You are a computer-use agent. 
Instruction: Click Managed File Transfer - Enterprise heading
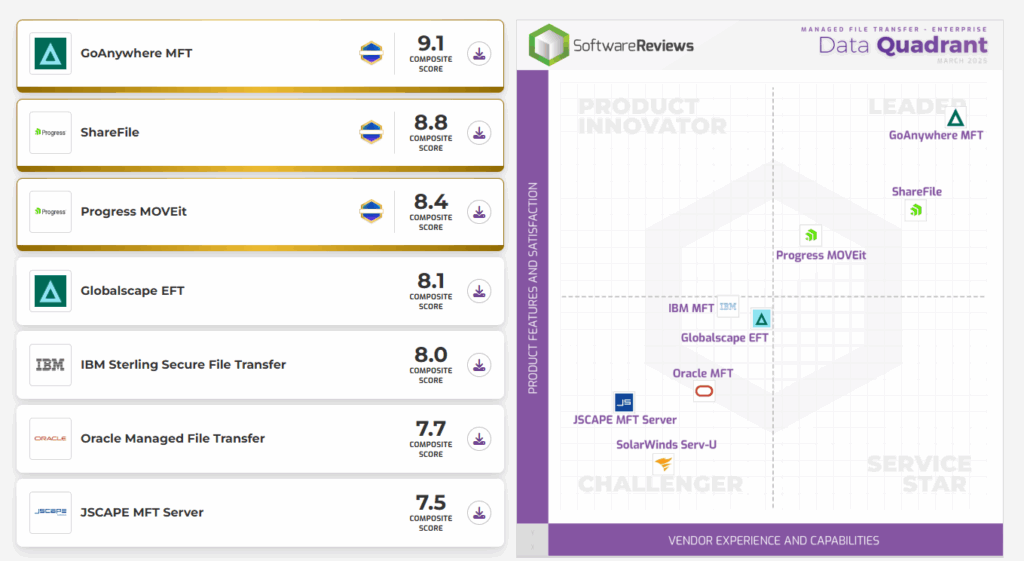(894, 29)
